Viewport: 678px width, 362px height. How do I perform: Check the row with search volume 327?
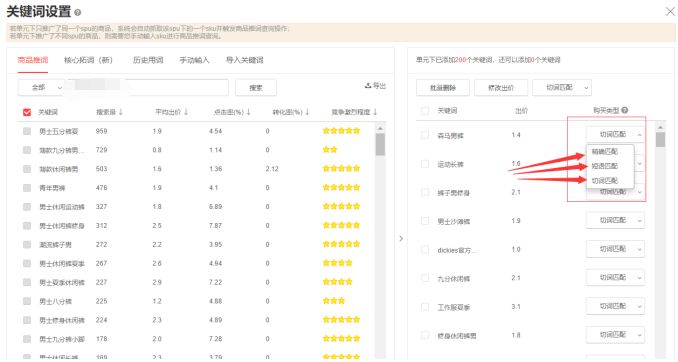coord(27,207)
